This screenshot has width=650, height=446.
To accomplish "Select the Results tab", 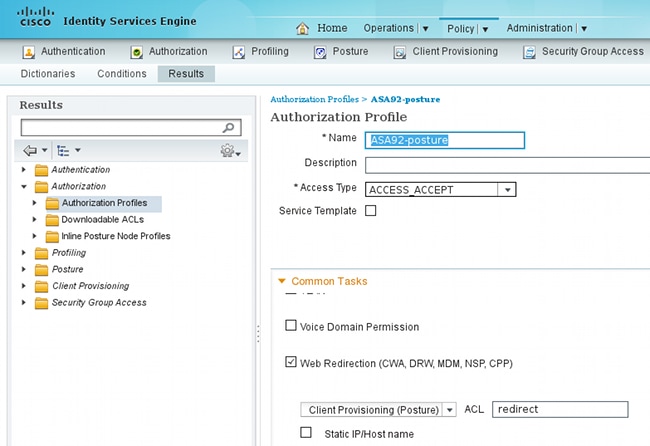I will tap(186, 74).
